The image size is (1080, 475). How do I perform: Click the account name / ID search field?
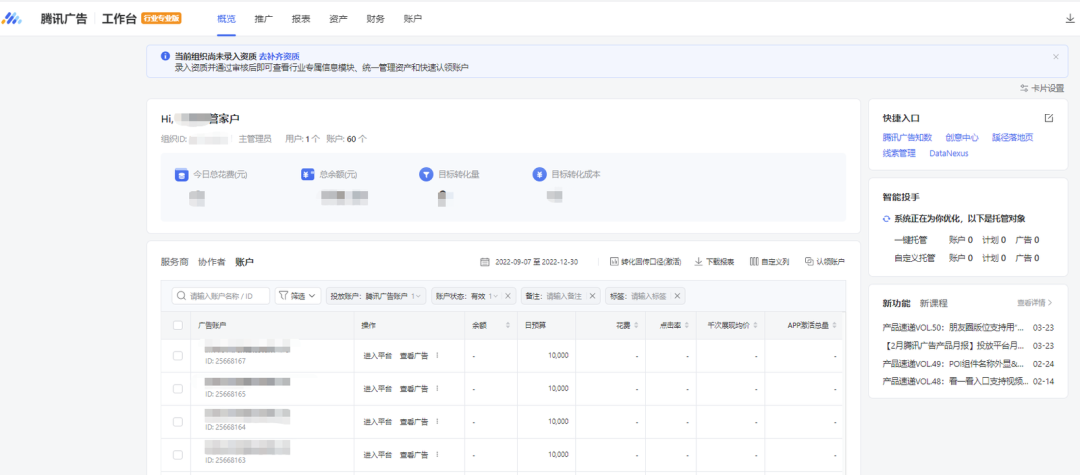point(227,296)
